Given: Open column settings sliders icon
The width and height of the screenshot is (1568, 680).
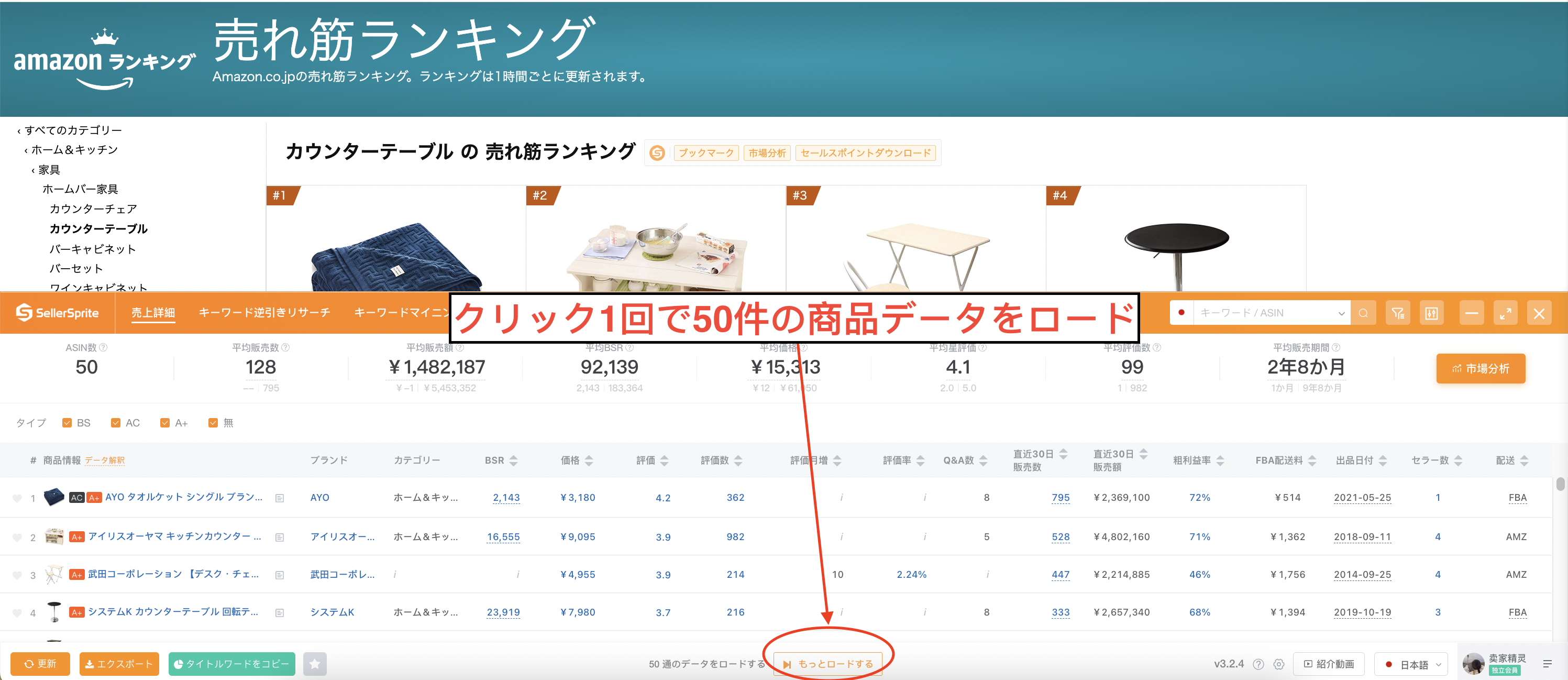Looking at the screenshot, I should pyautogui.click(x=1431, y=313).
